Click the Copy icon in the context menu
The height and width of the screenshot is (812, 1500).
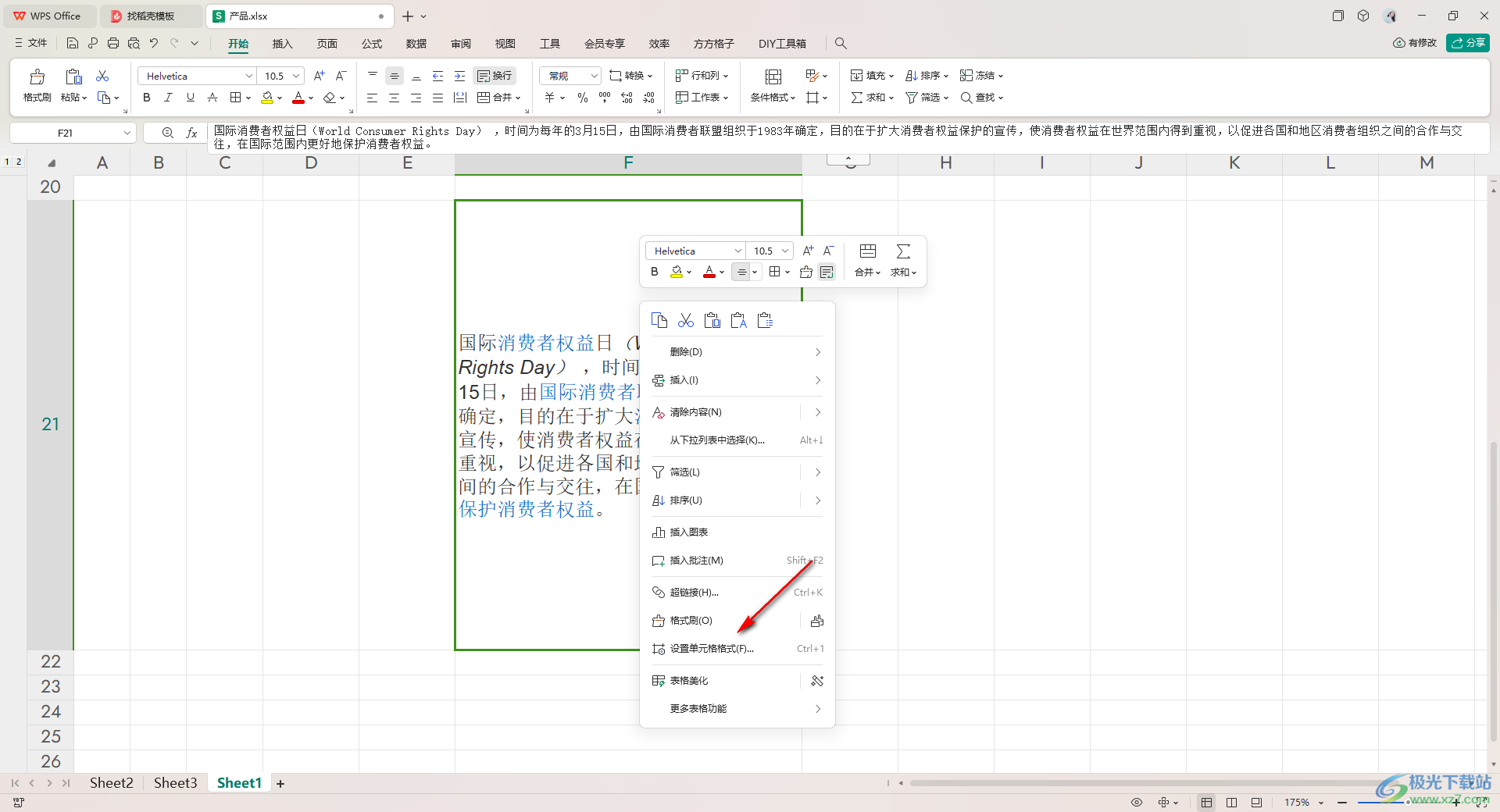pos(659,320)
